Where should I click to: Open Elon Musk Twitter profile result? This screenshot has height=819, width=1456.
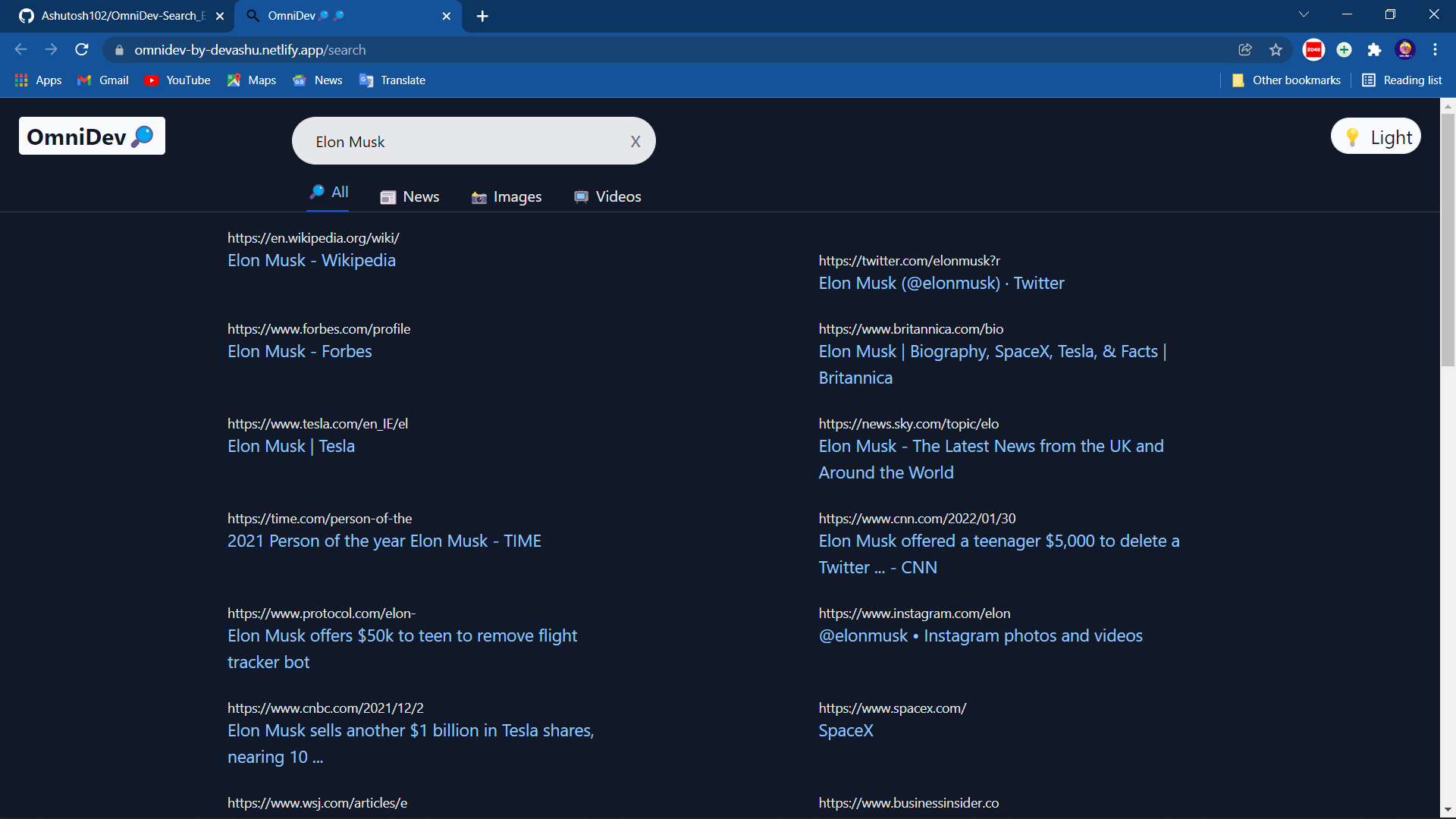[941, 283]
